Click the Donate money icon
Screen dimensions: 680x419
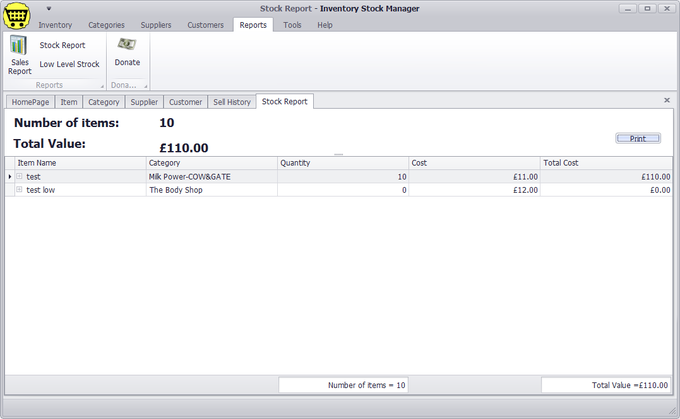point(127,44)
